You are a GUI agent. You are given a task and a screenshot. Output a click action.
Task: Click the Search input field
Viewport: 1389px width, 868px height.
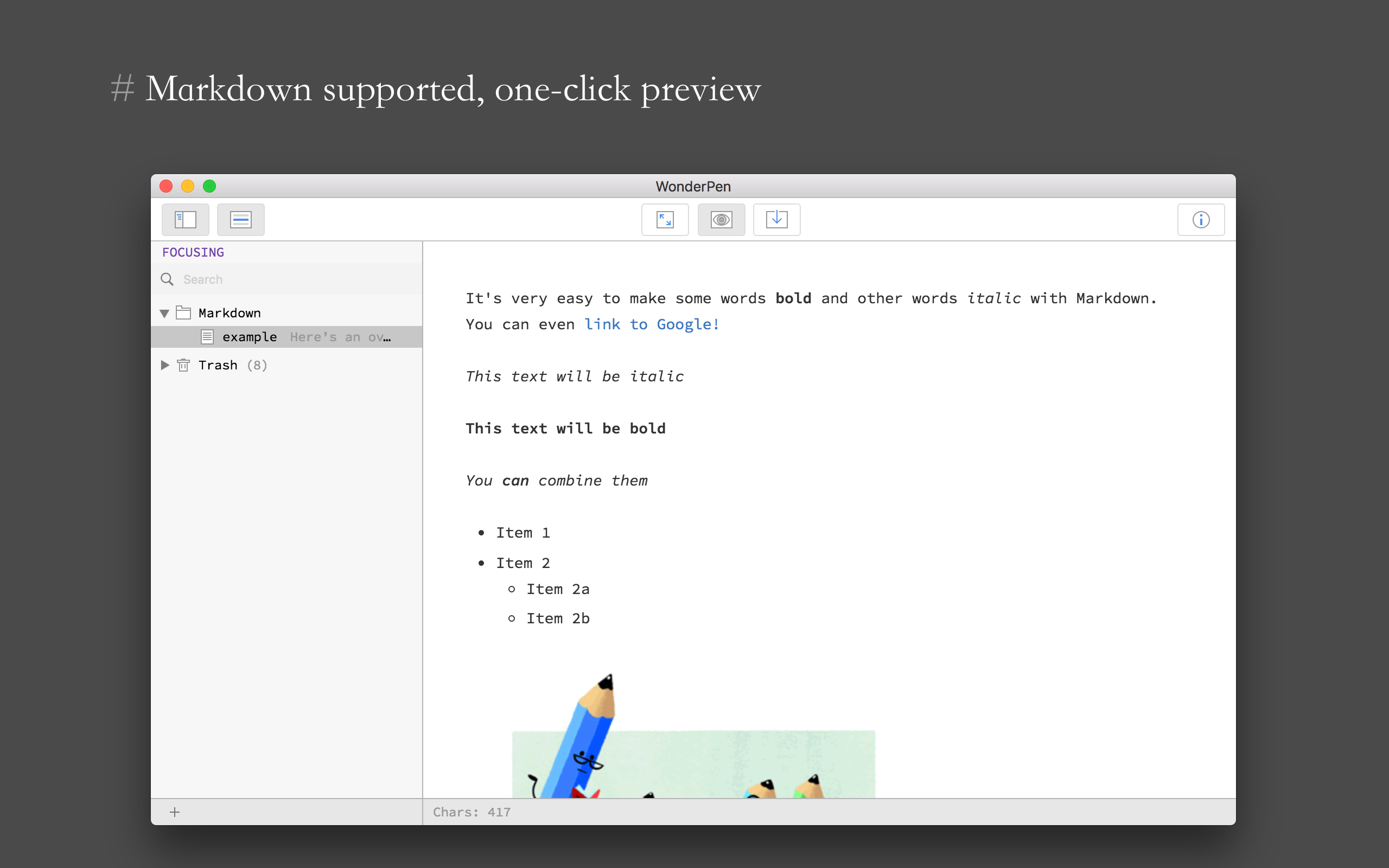point(287,279)
